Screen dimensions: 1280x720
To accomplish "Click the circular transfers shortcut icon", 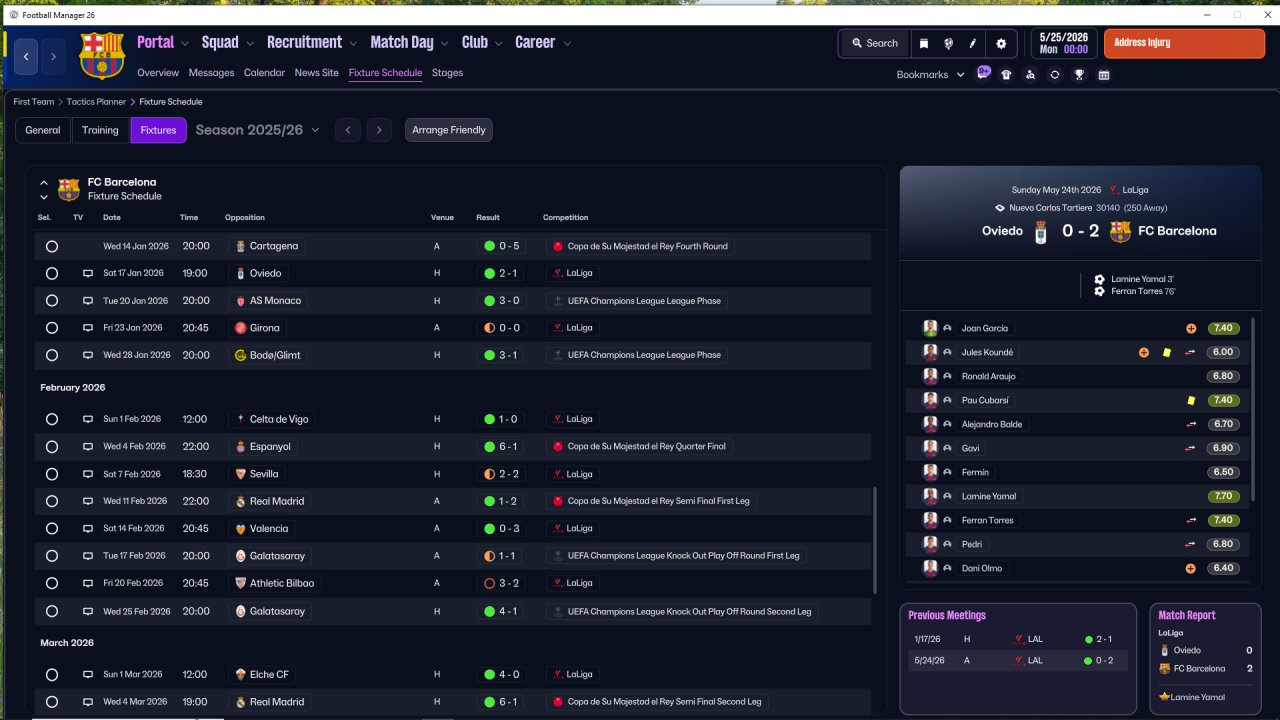I will pyautogui.click(x=1054, y=74).
